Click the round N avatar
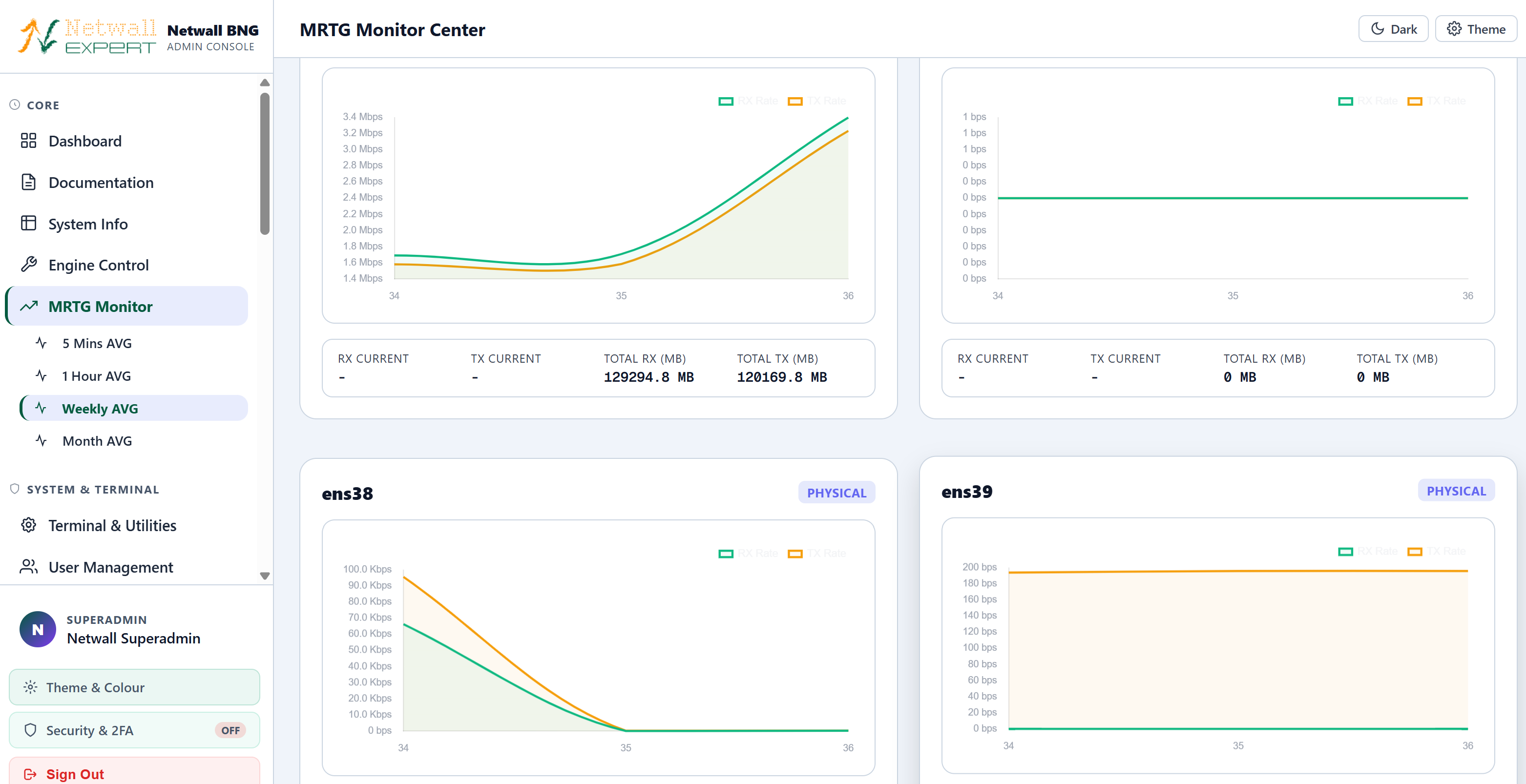This screenshot has width=1526, height=784. (38, 629)
